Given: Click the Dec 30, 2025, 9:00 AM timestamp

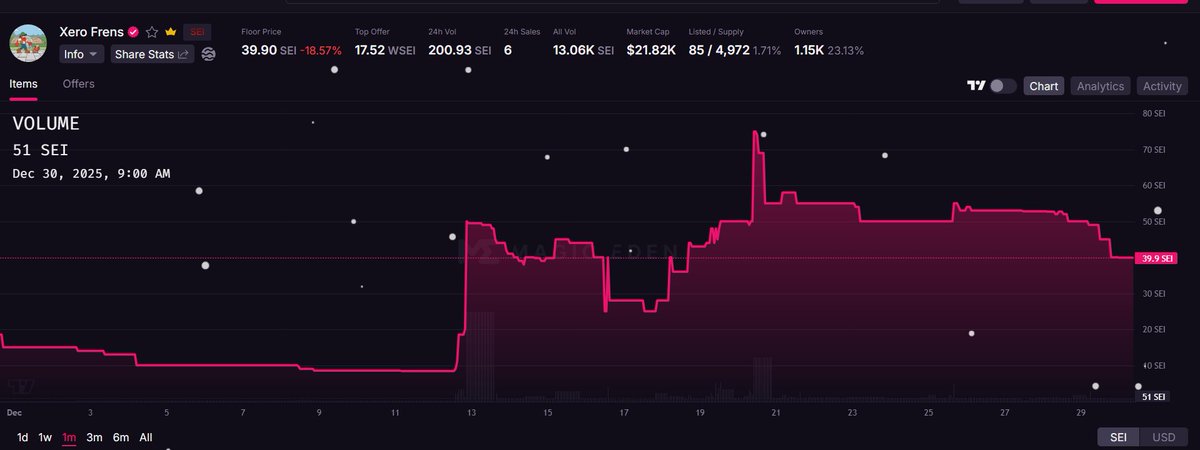Looking at the screenshot, I should click(x=91, y=174).
